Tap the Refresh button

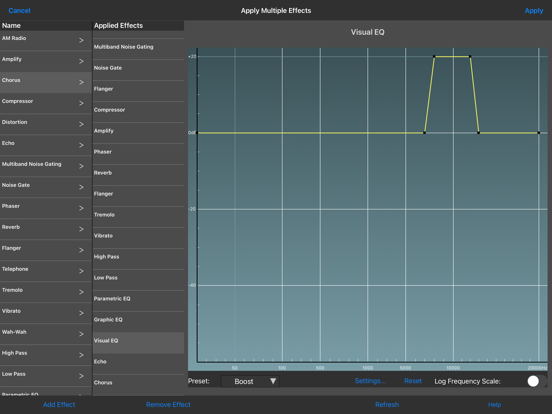click(387, 404)
